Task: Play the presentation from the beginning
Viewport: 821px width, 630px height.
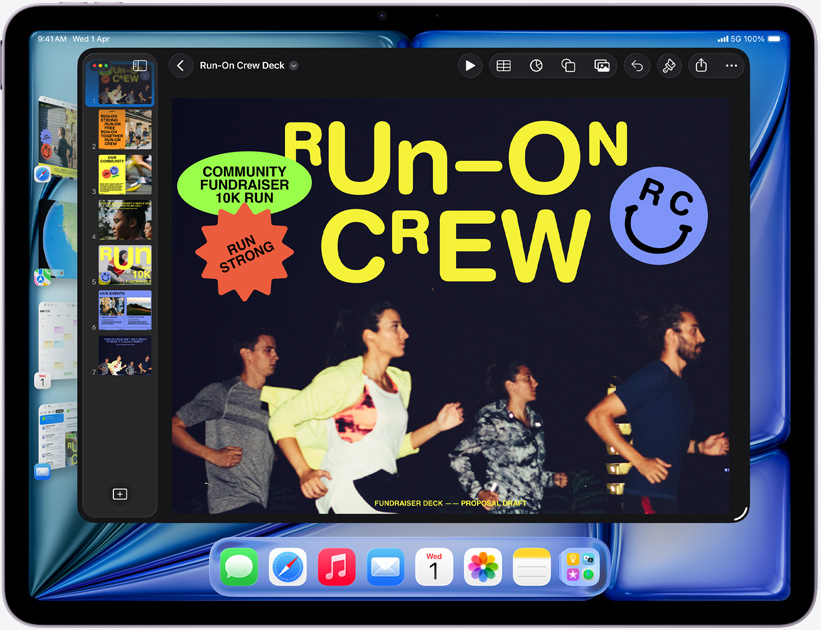Action: pos(470,65)
